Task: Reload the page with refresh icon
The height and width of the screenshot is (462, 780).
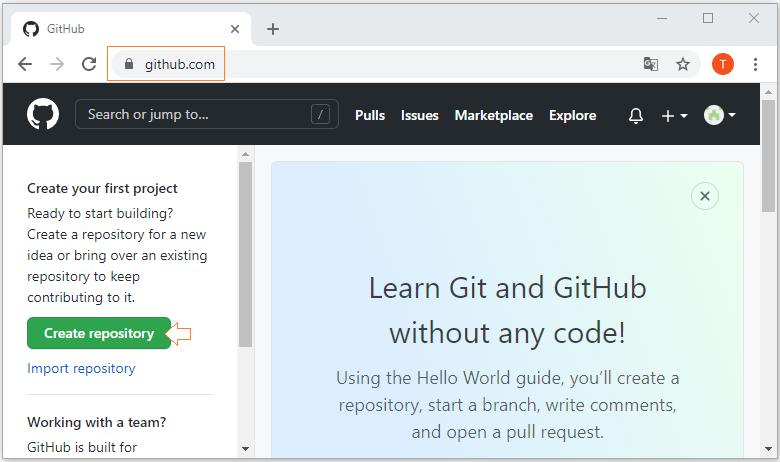Action: click(89, 64)
